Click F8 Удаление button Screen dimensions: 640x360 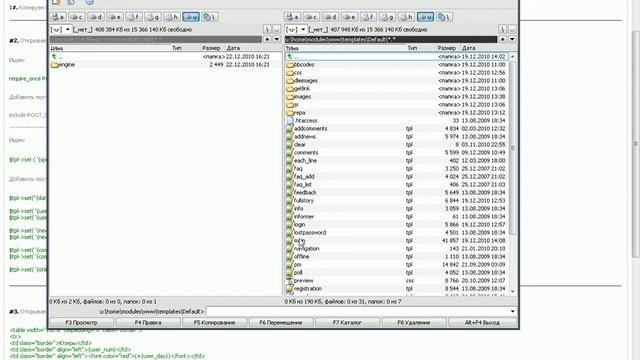tap(414, 322)
